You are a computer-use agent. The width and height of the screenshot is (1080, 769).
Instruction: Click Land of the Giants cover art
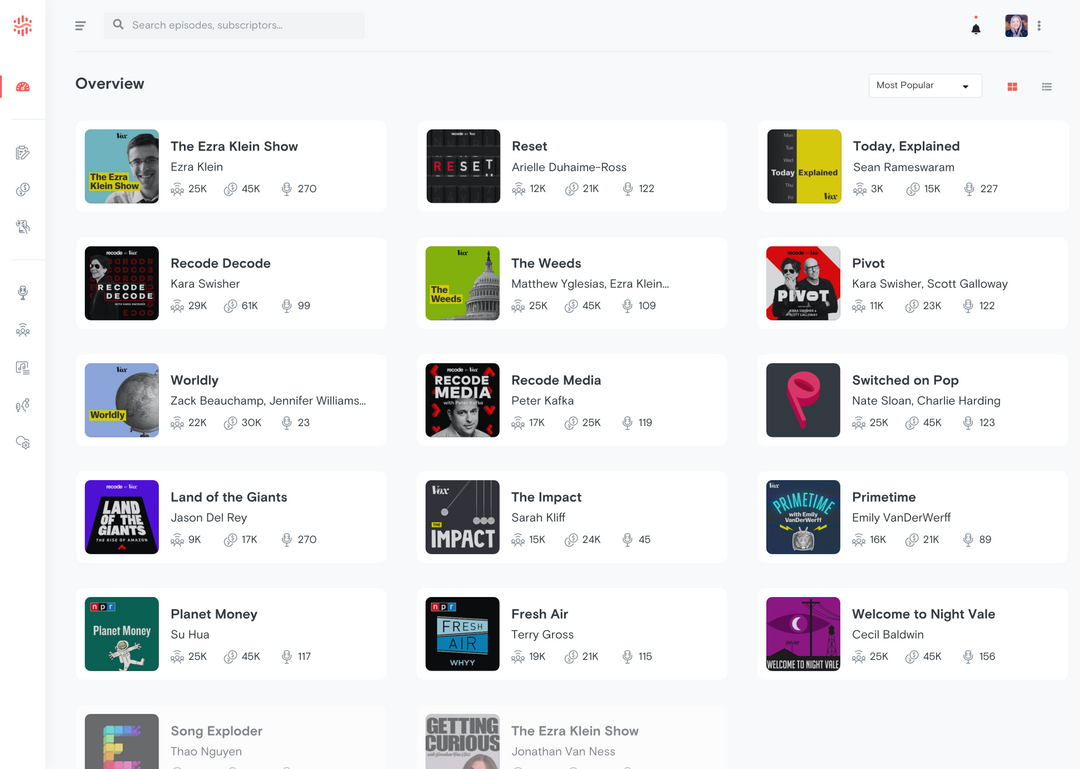(122, 517)
